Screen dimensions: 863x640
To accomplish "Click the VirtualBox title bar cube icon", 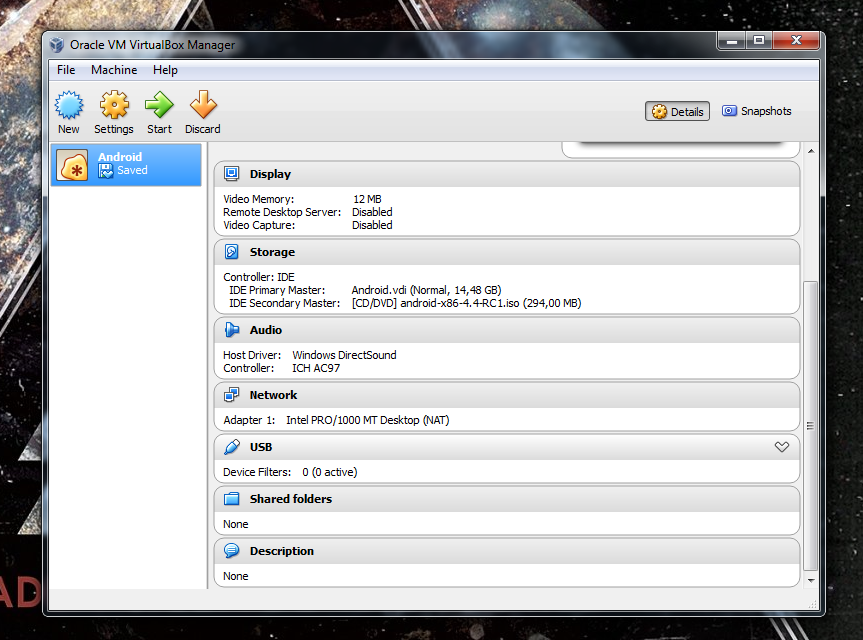I will [57, 45].
